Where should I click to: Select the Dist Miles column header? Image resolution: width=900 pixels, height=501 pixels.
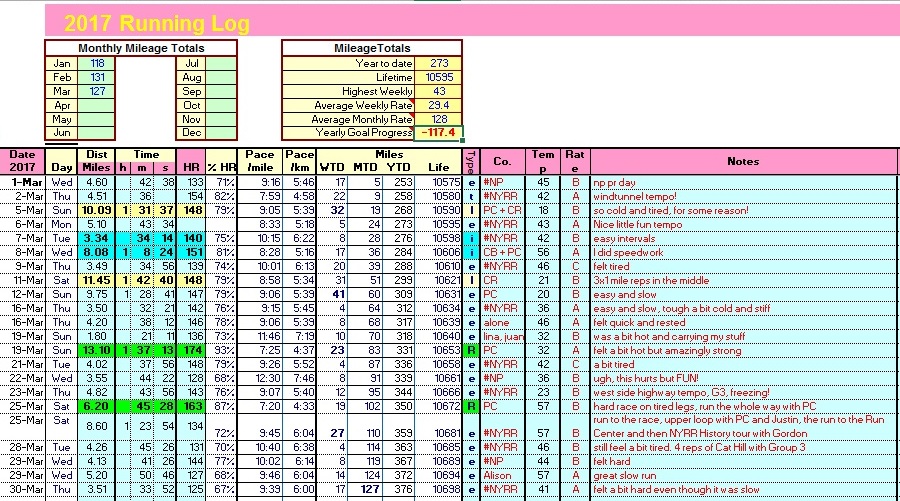(96, 161)
